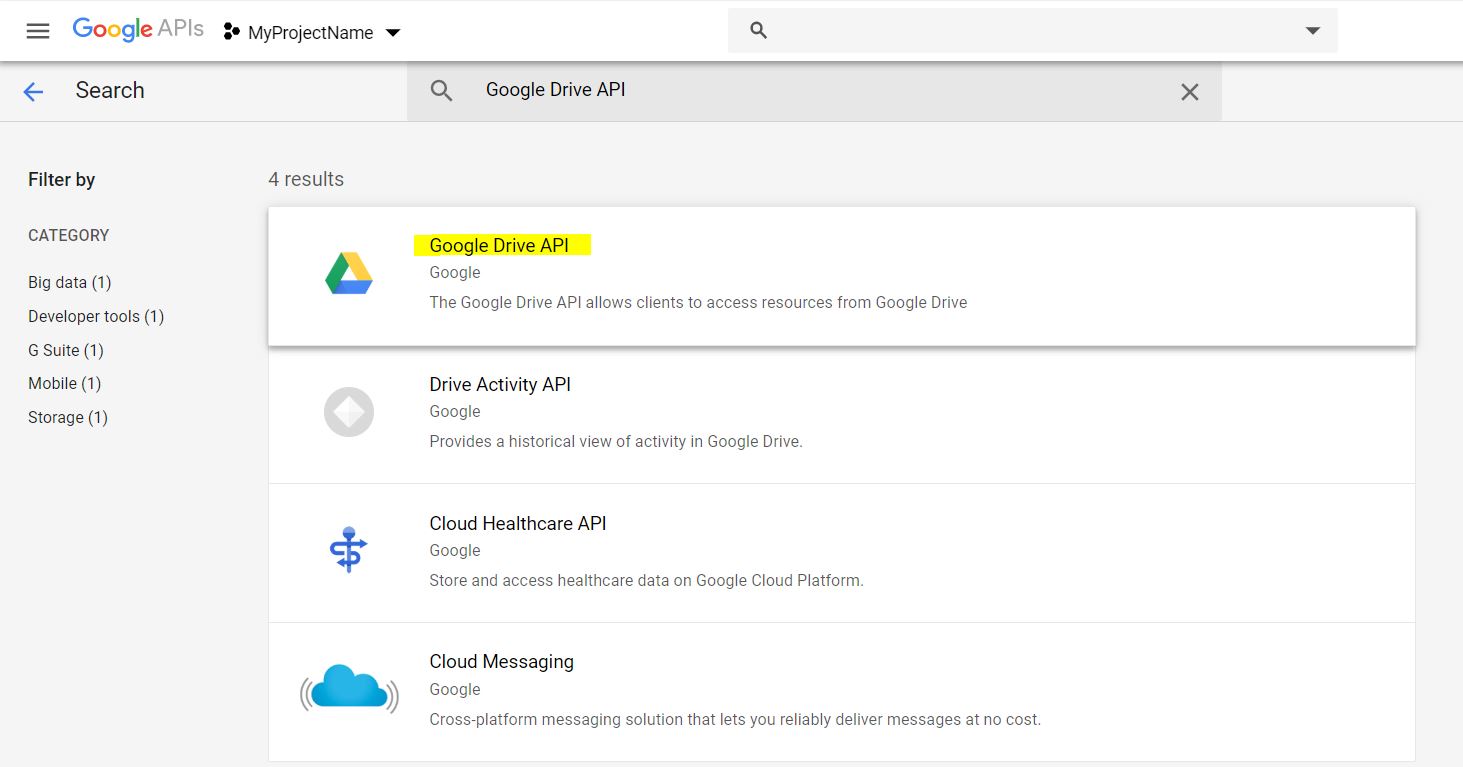This screenshot has height=767, width=1463.
Task: Expand the top search bar dropdown arrow
Action: (x=1313, y=31)
